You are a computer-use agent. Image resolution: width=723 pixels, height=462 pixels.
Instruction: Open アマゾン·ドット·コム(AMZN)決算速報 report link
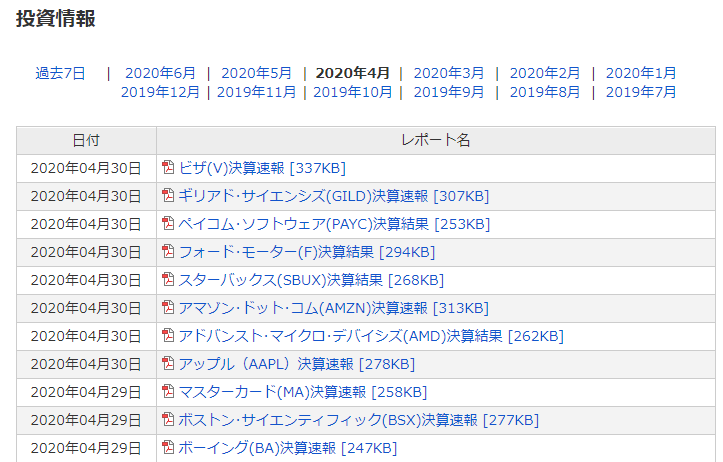[333, 308]
